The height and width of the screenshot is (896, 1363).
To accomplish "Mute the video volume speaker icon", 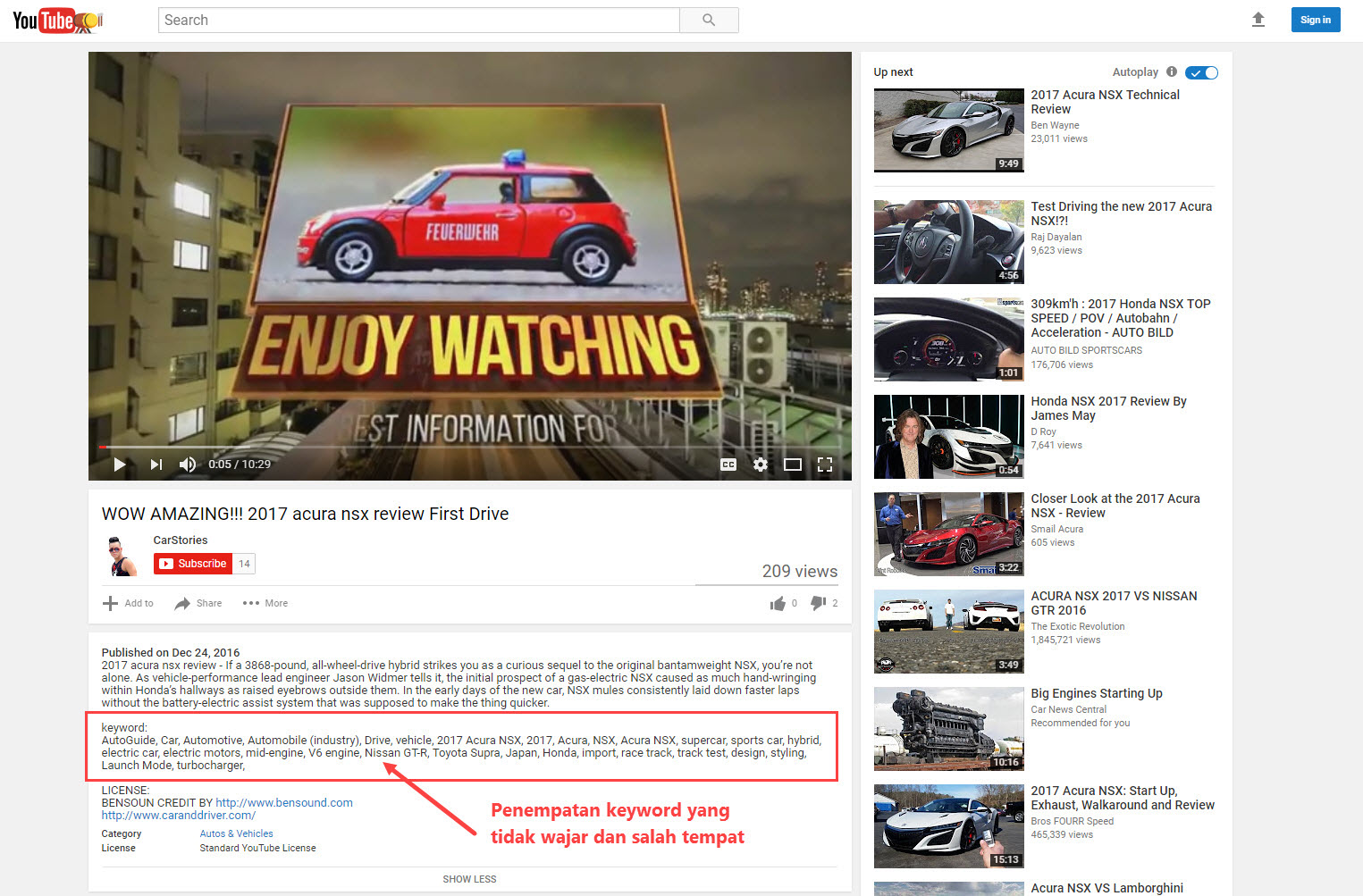I will 188,465.
